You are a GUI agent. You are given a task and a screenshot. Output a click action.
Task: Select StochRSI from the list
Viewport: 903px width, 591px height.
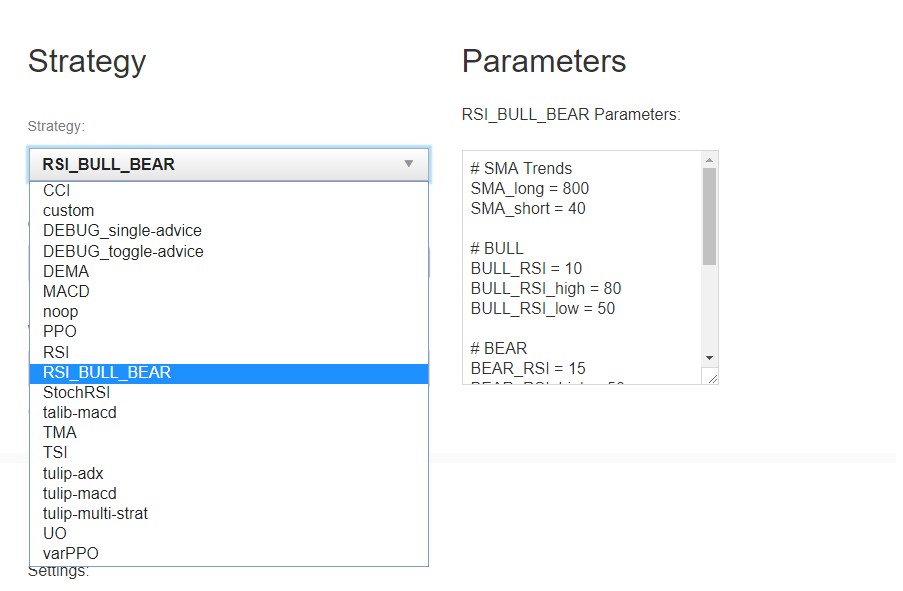pyautogui.click(x=76, y=392)
